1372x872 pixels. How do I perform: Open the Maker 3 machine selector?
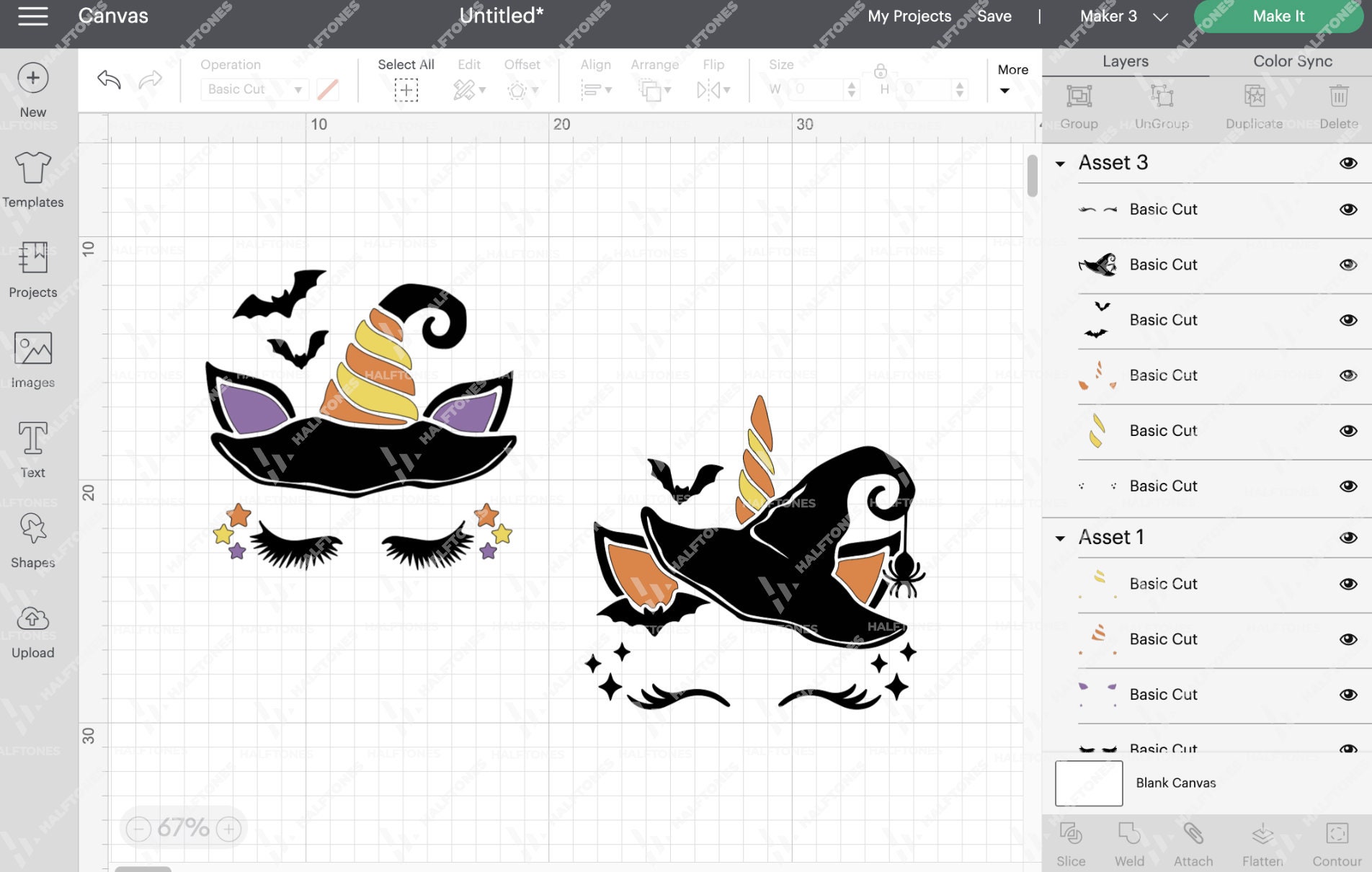click(1121, 16)
